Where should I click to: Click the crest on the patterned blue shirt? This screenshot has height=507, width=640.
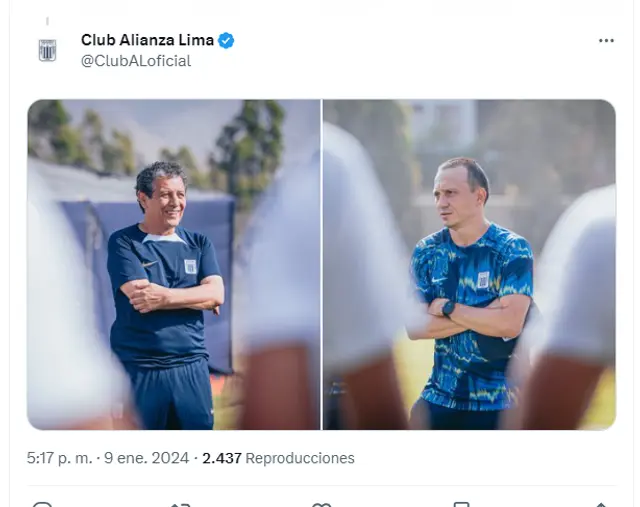pos(483,280)
